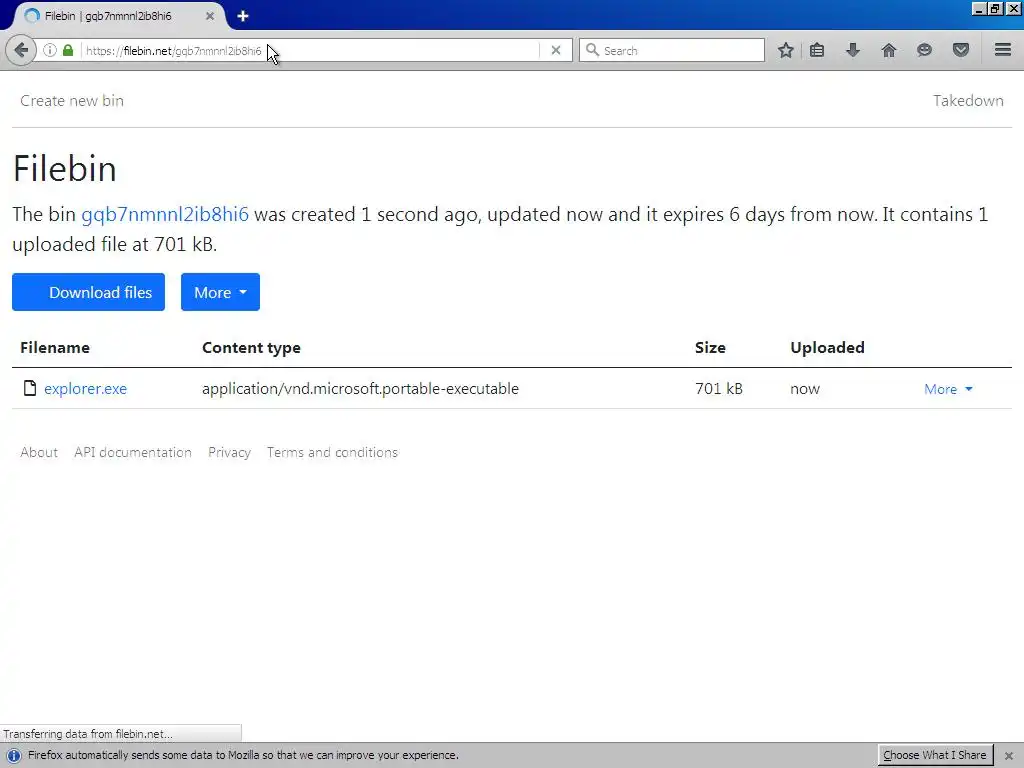Open the chat smiley toolbar icon

[924, 50]
